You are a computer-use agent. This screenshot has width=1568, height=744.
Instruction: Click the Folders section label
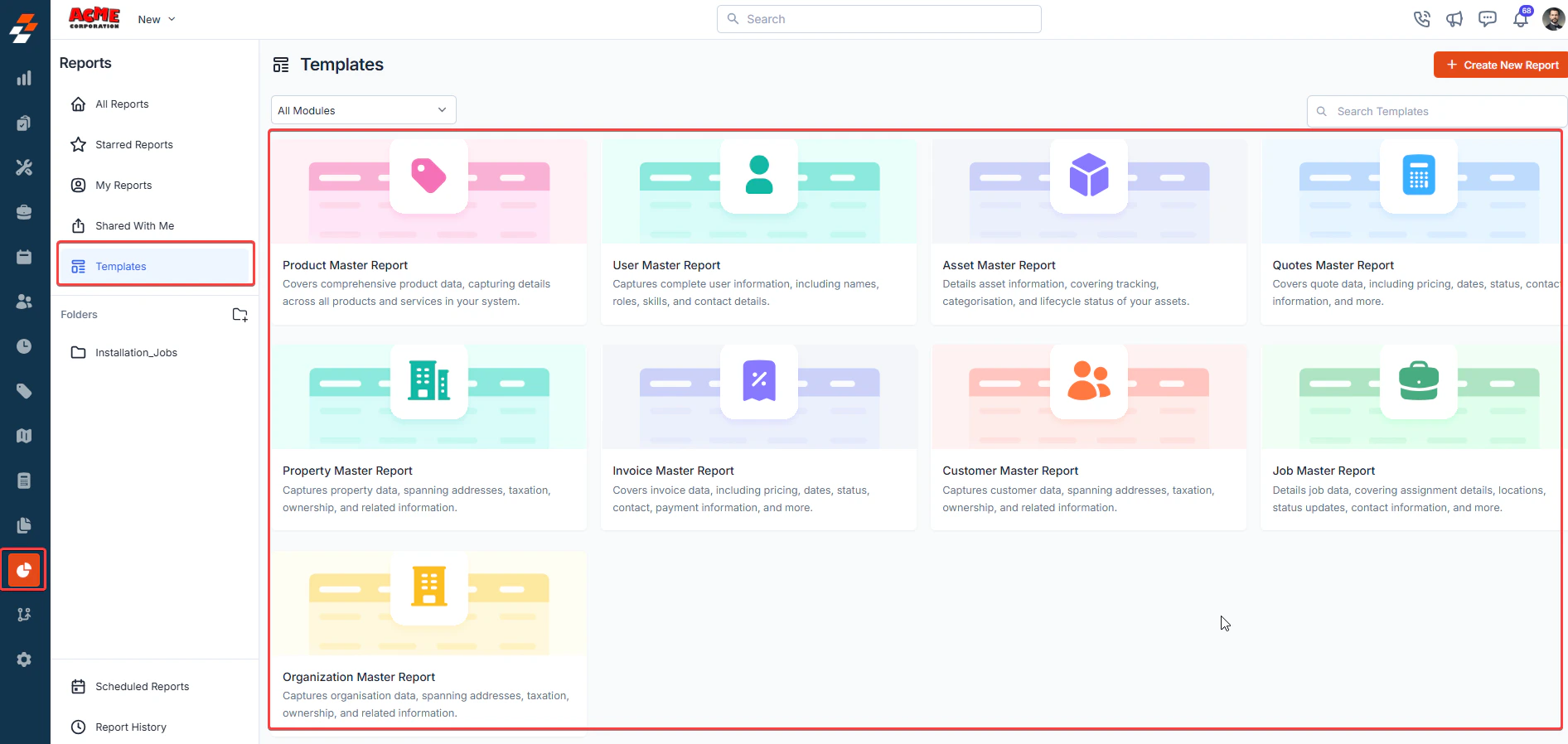[79, 315]
